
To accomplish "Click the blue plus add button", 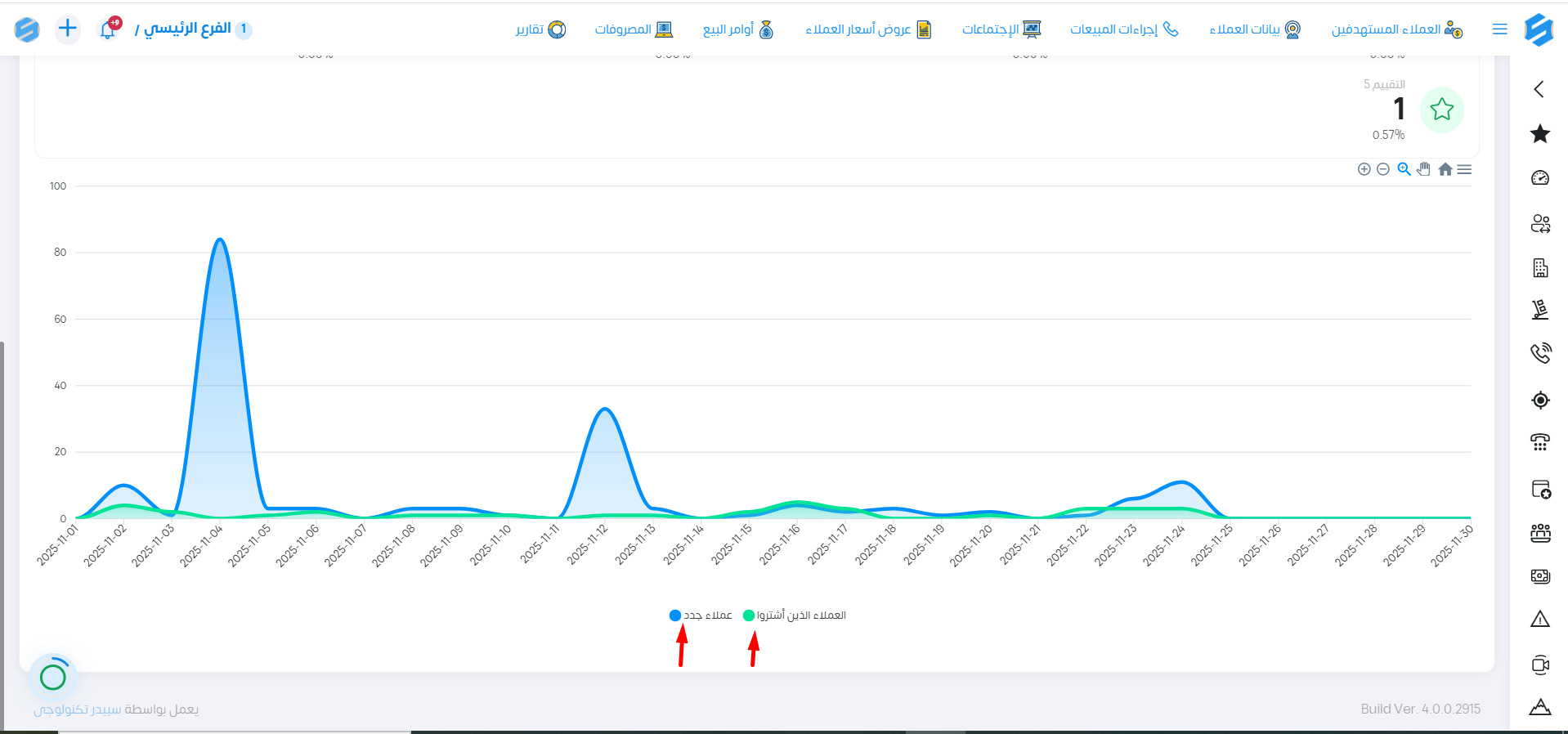I will tap(68, 29).
